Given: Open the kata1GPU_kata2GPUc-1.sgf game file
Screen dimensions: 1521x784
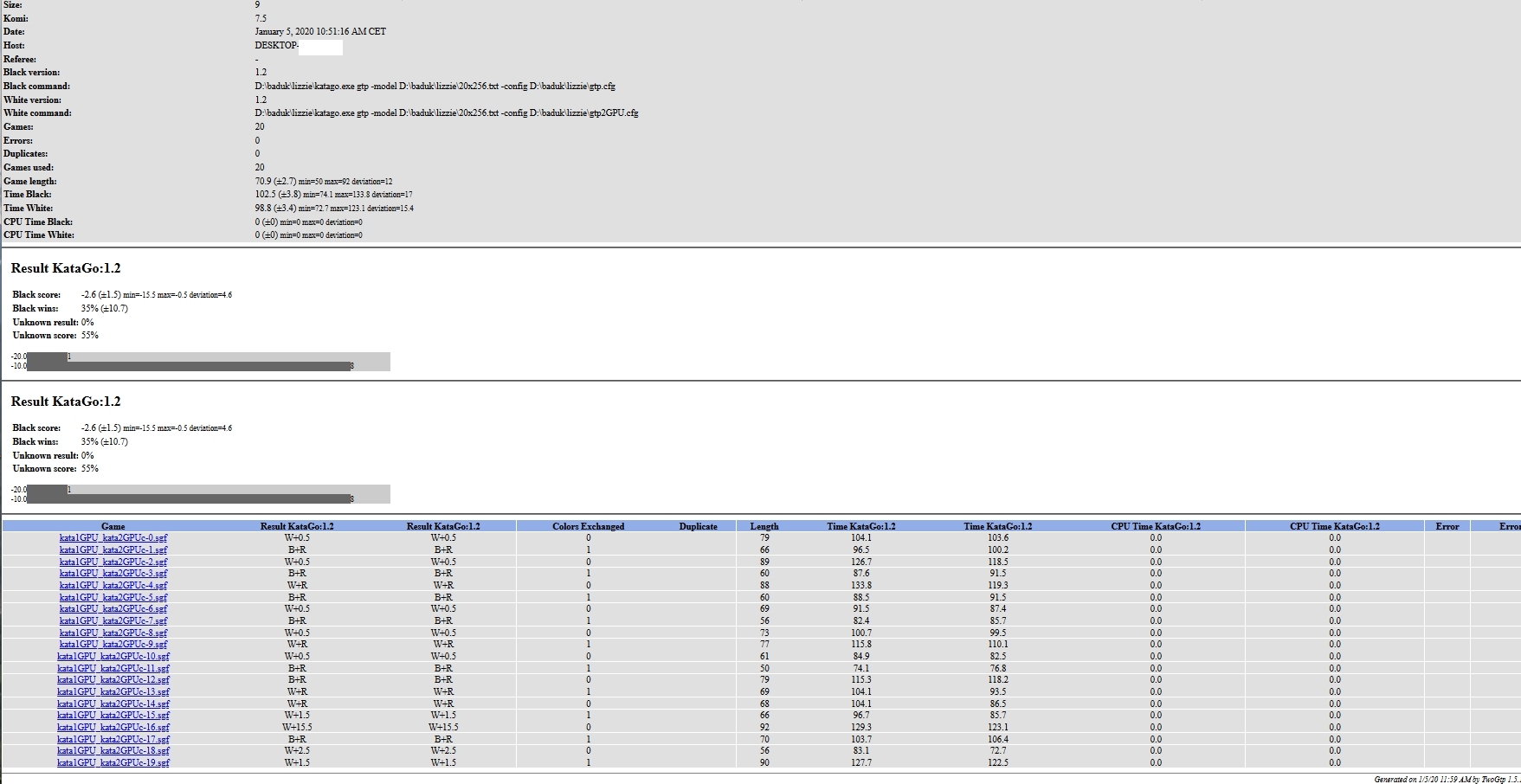Looking at the screenshot, I should tap(113, 550).
